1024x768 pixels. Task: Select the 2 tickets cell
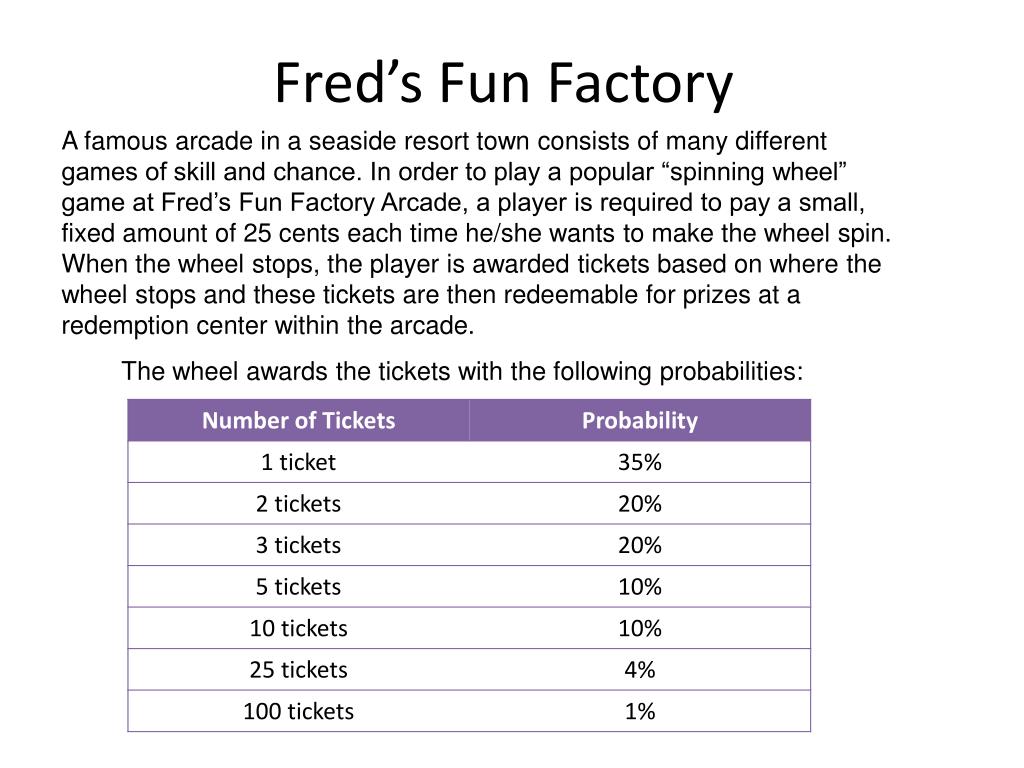(298, 504)
